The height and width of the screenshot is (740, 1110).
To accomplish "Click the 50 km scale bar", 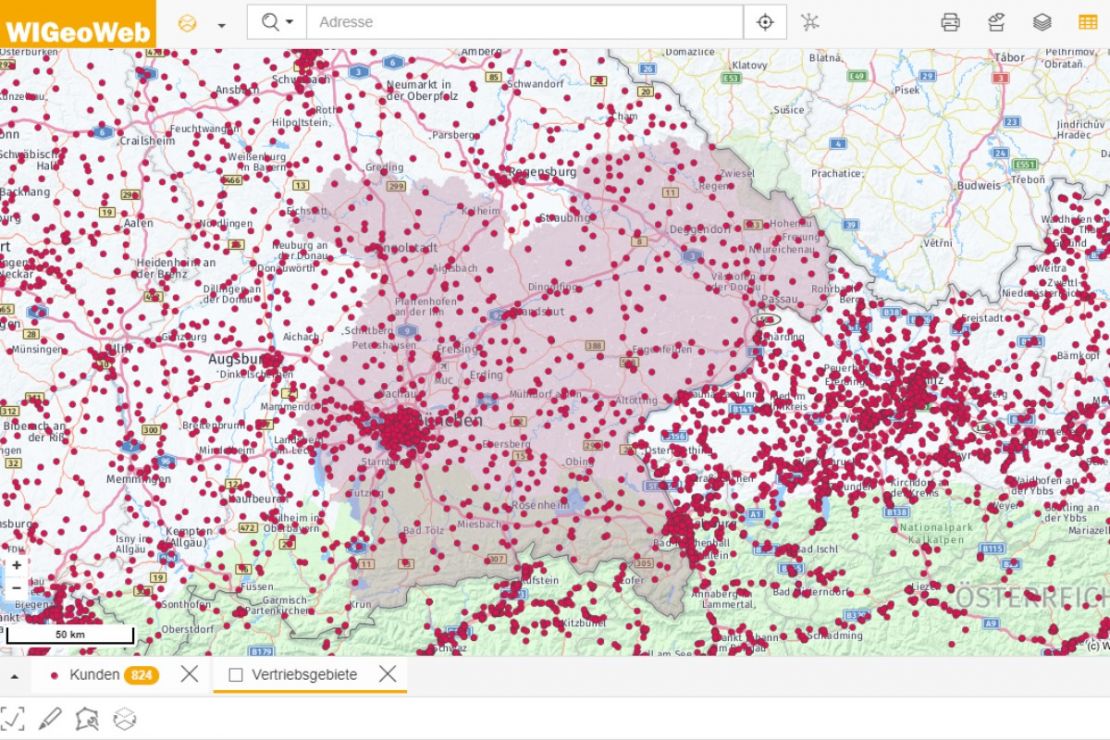I will pyautogui.click(x=70, y=634).
